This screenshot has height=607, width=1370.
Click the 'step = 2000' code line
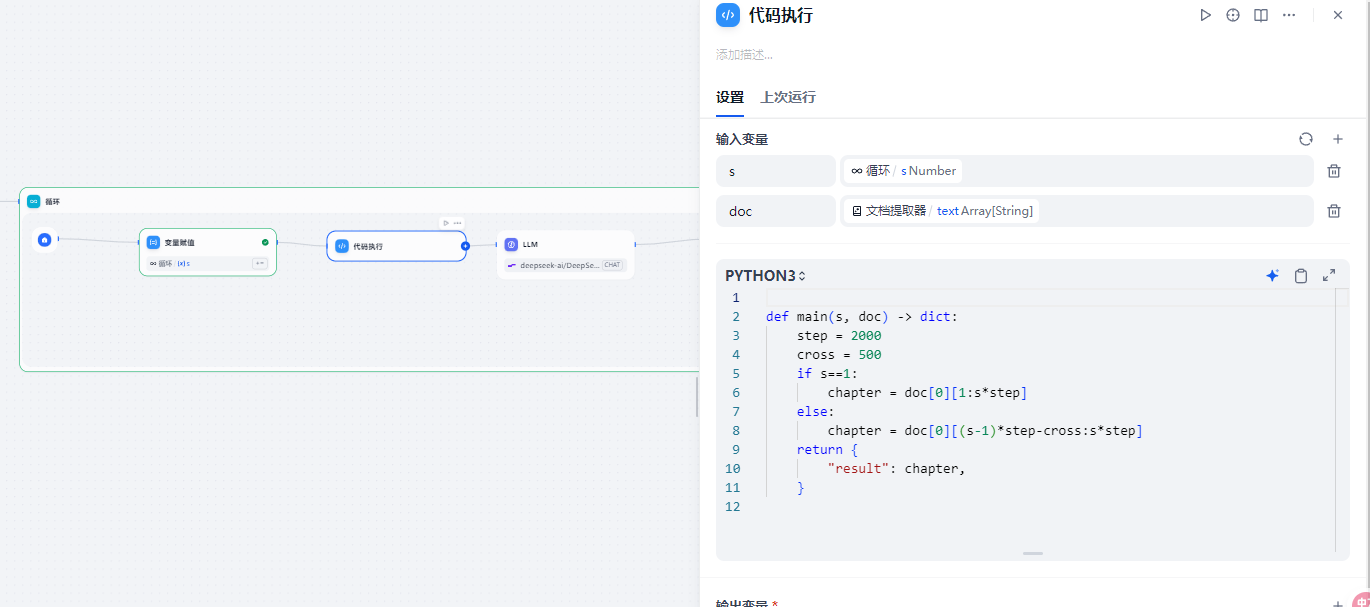(839, 335)
